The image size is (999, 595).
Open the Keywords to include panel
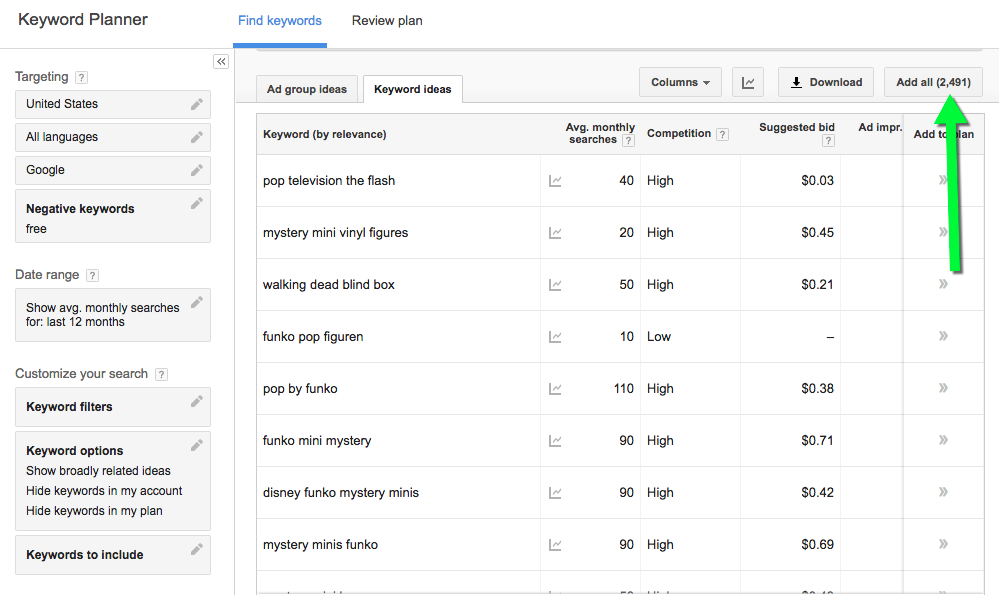[113, 555]
